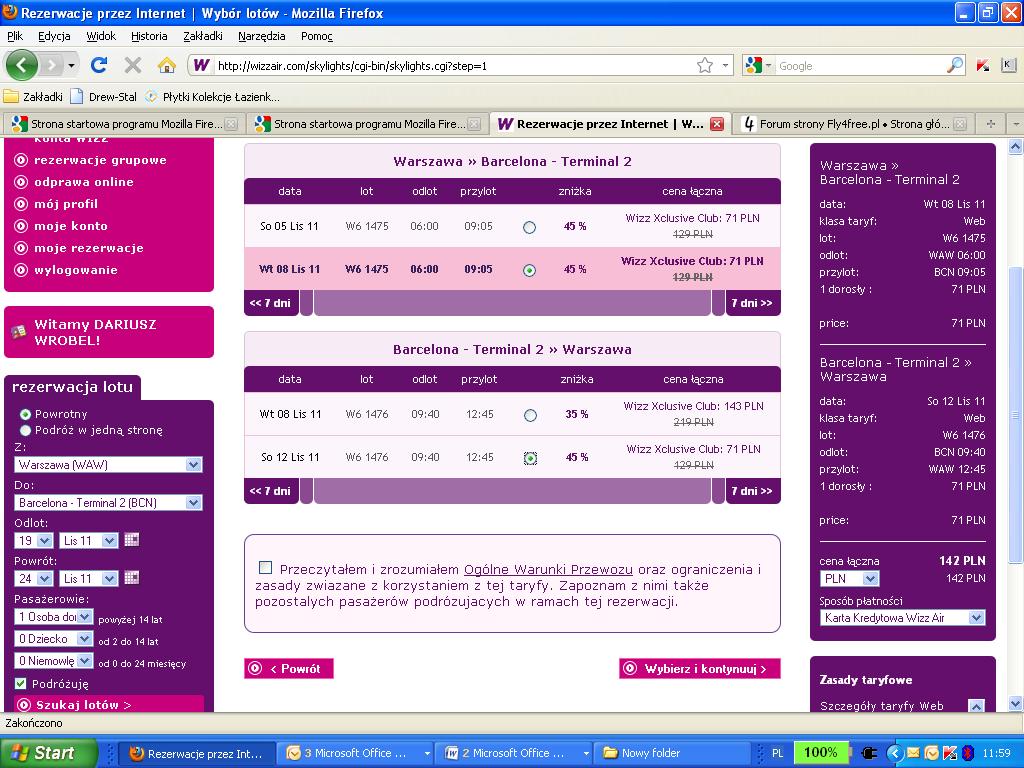Open a new tab with plus button

(991, 123)
